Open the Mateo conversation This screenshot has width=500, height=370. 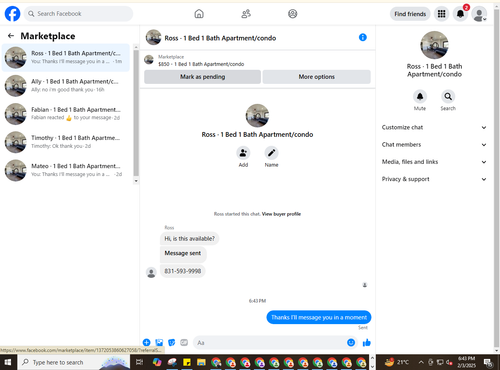click(66, 170)
